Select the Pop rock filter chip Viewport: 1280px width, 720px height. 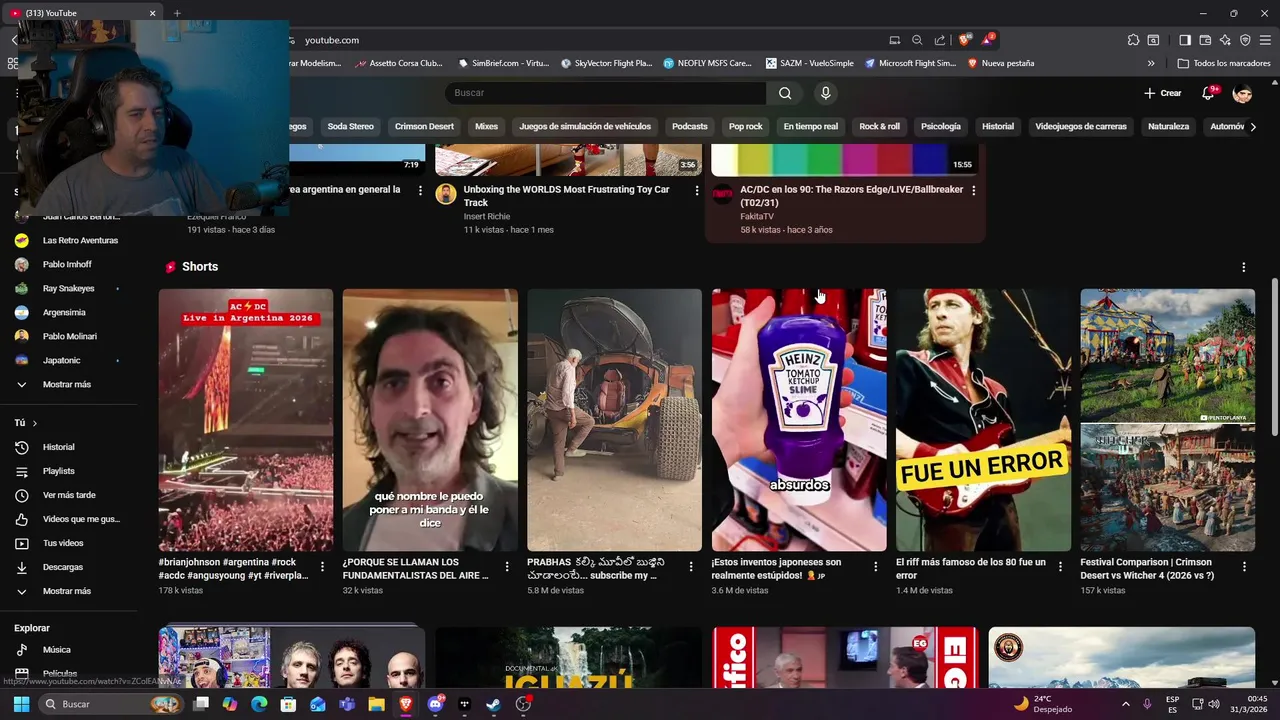(x=745, y=127)
